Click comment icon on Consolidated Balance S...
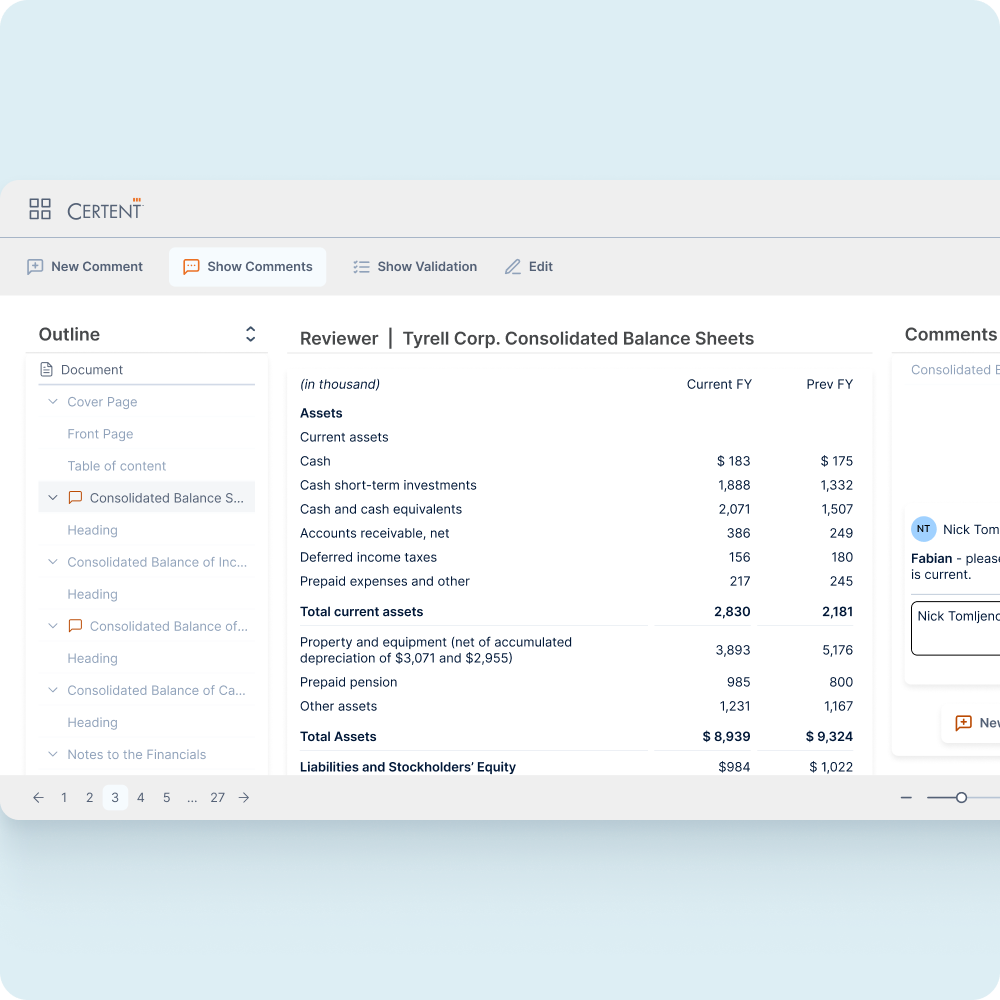This screenshot has width=1000, height=1000. tap(75, 498)
